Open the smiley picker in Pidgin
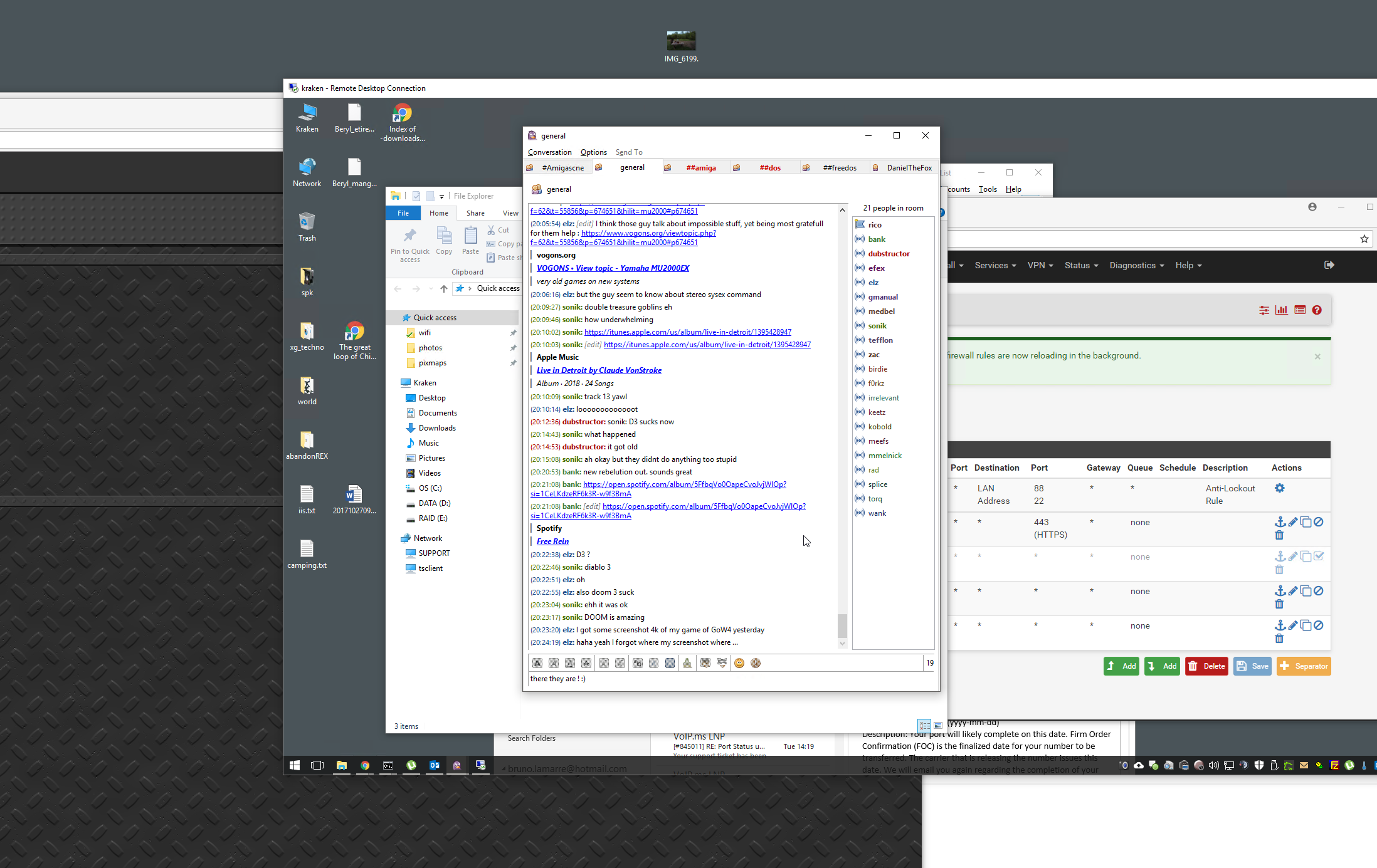Screen dimensions: 1377x868 (x=739, y=663)
